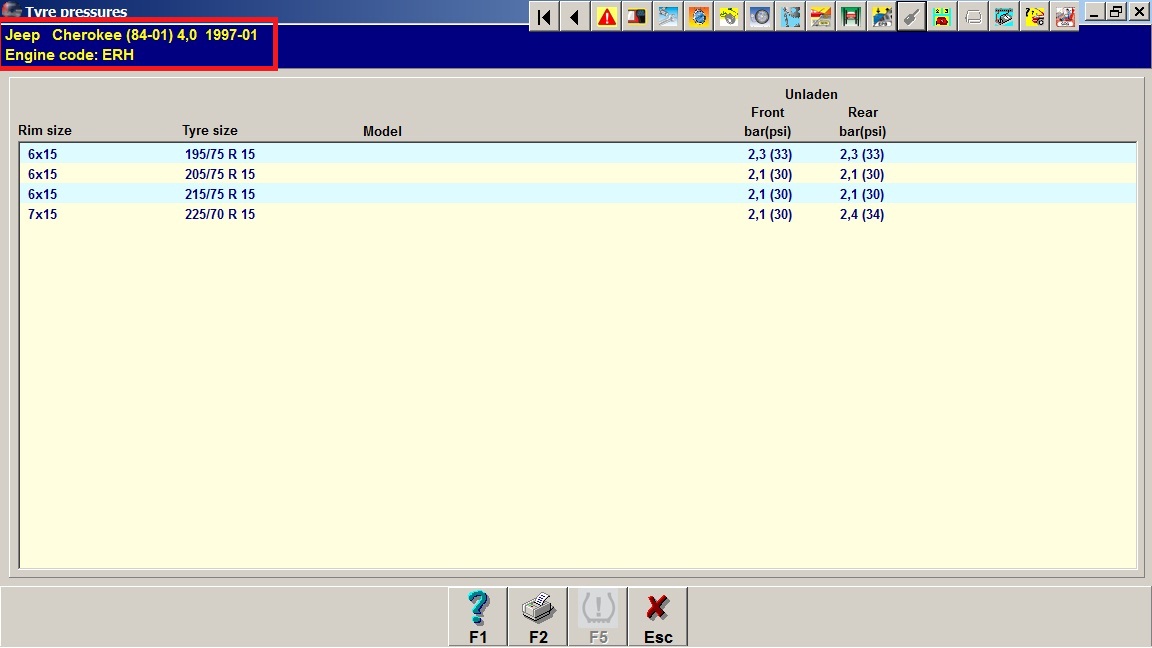Open help with the F1 button
Screen dimensions: 1152x648
coord(478,616)
